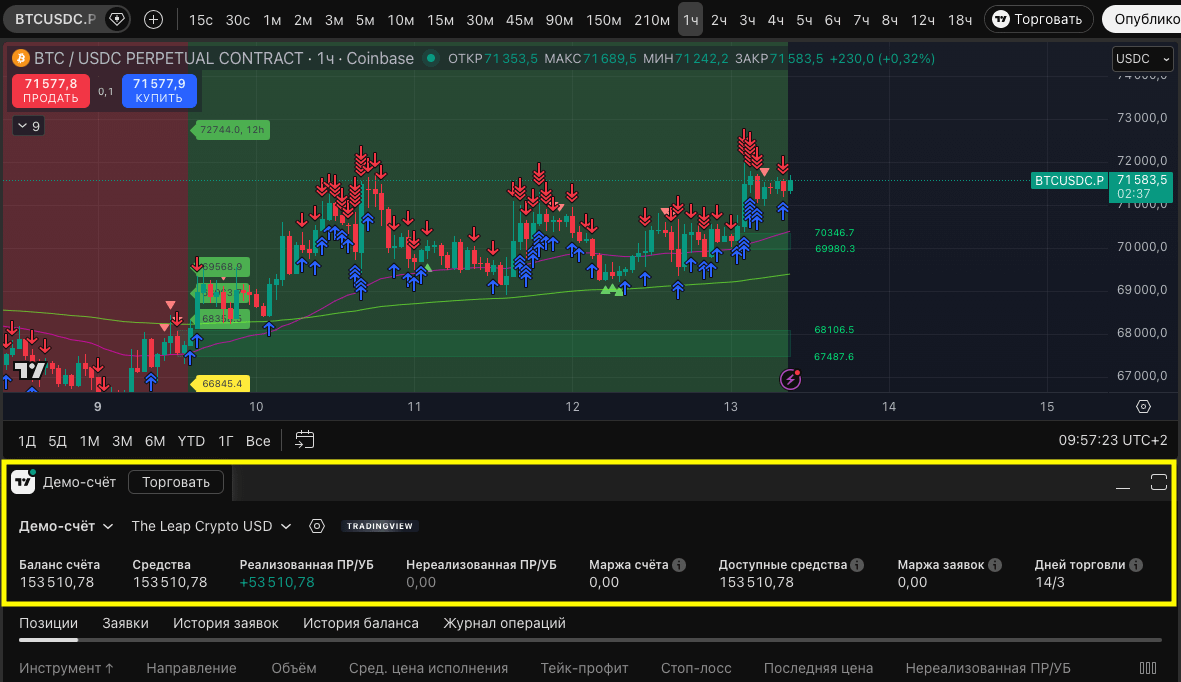Switch to the 15м timeframe
The image size is (1181, 682).
[x=440, y=19]
